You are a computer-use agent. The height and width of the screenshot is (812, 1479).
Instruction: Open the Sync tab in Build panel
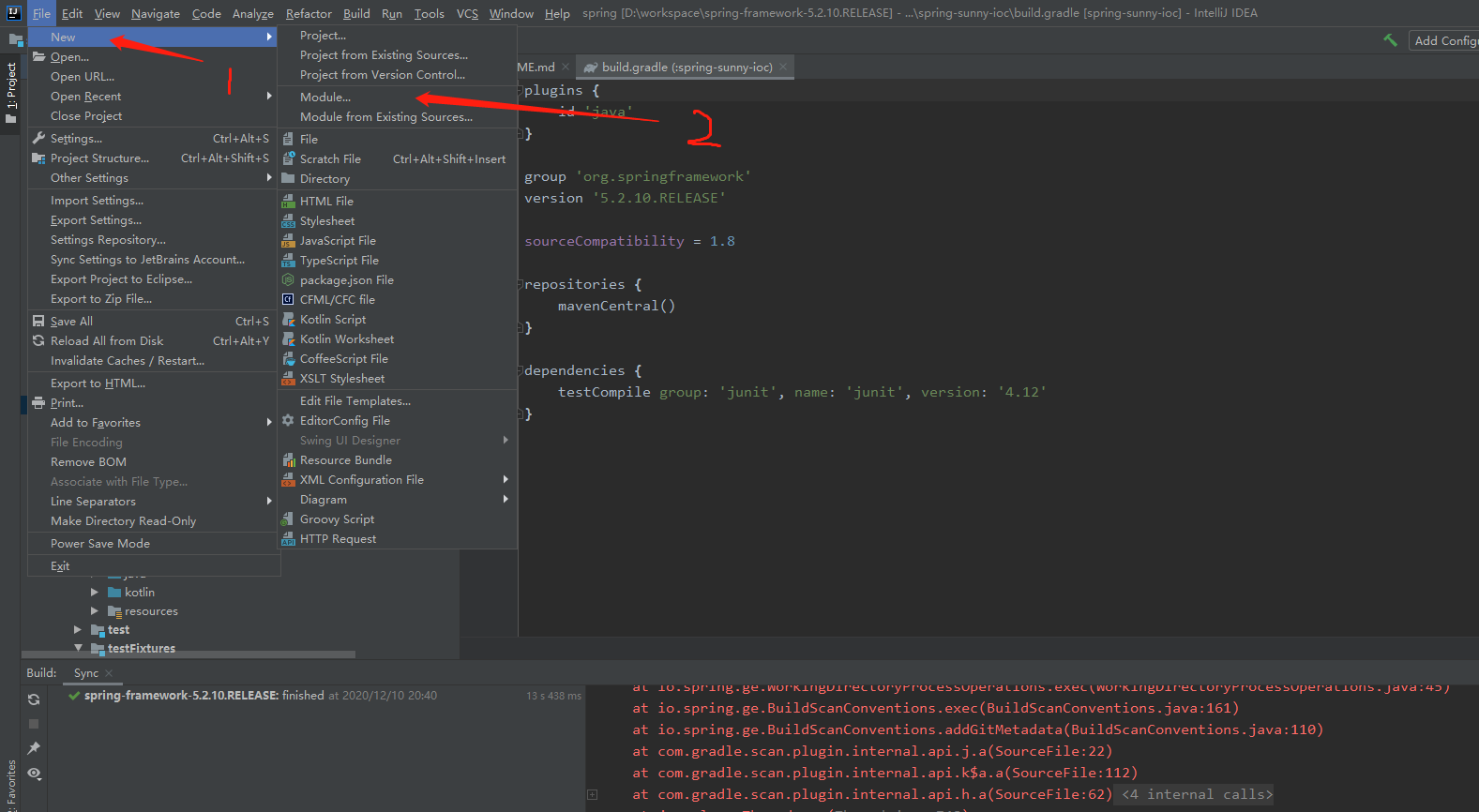[x=86, y=673]
